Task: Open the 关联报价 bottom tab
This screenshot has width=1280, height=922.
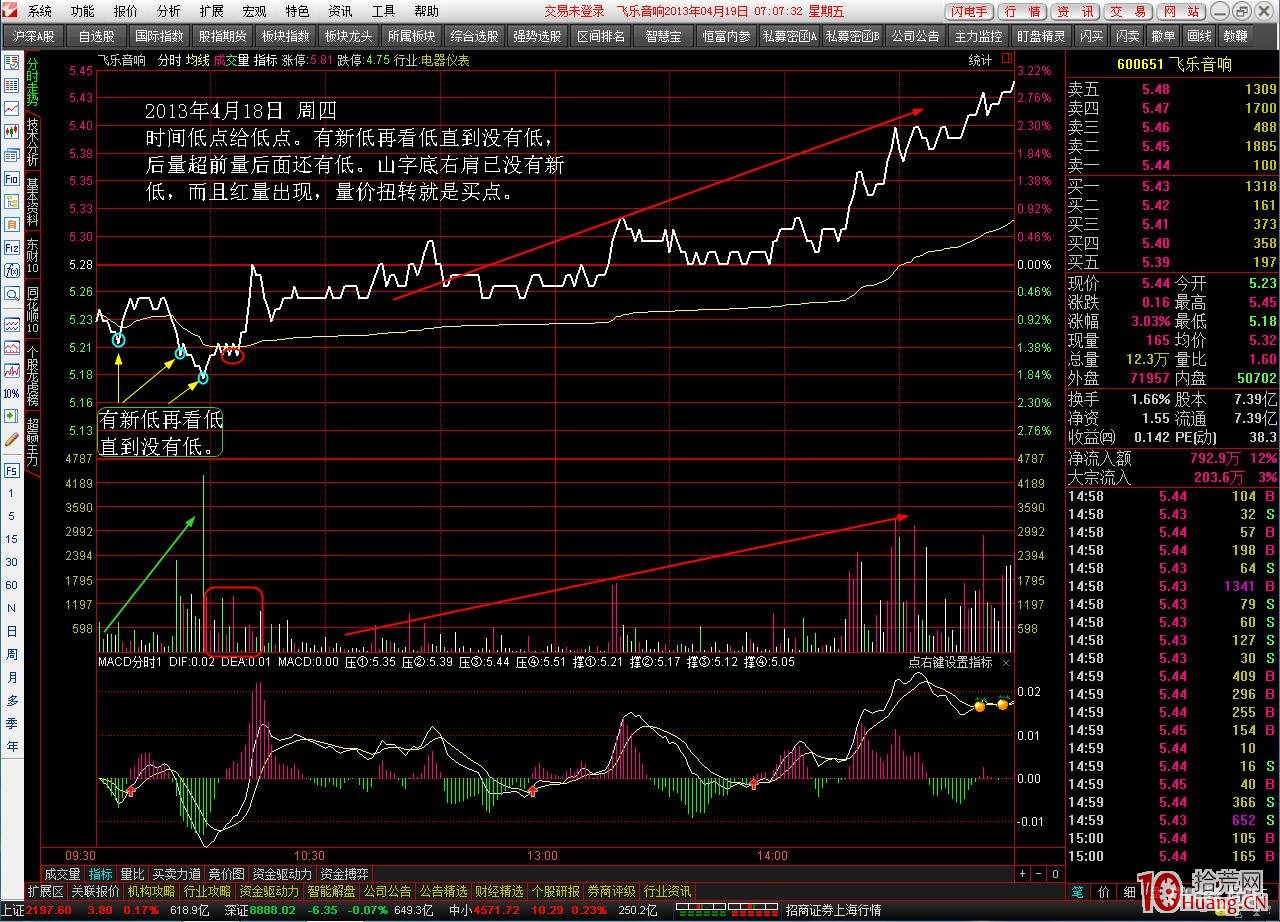Action: [x=96, y=891]
